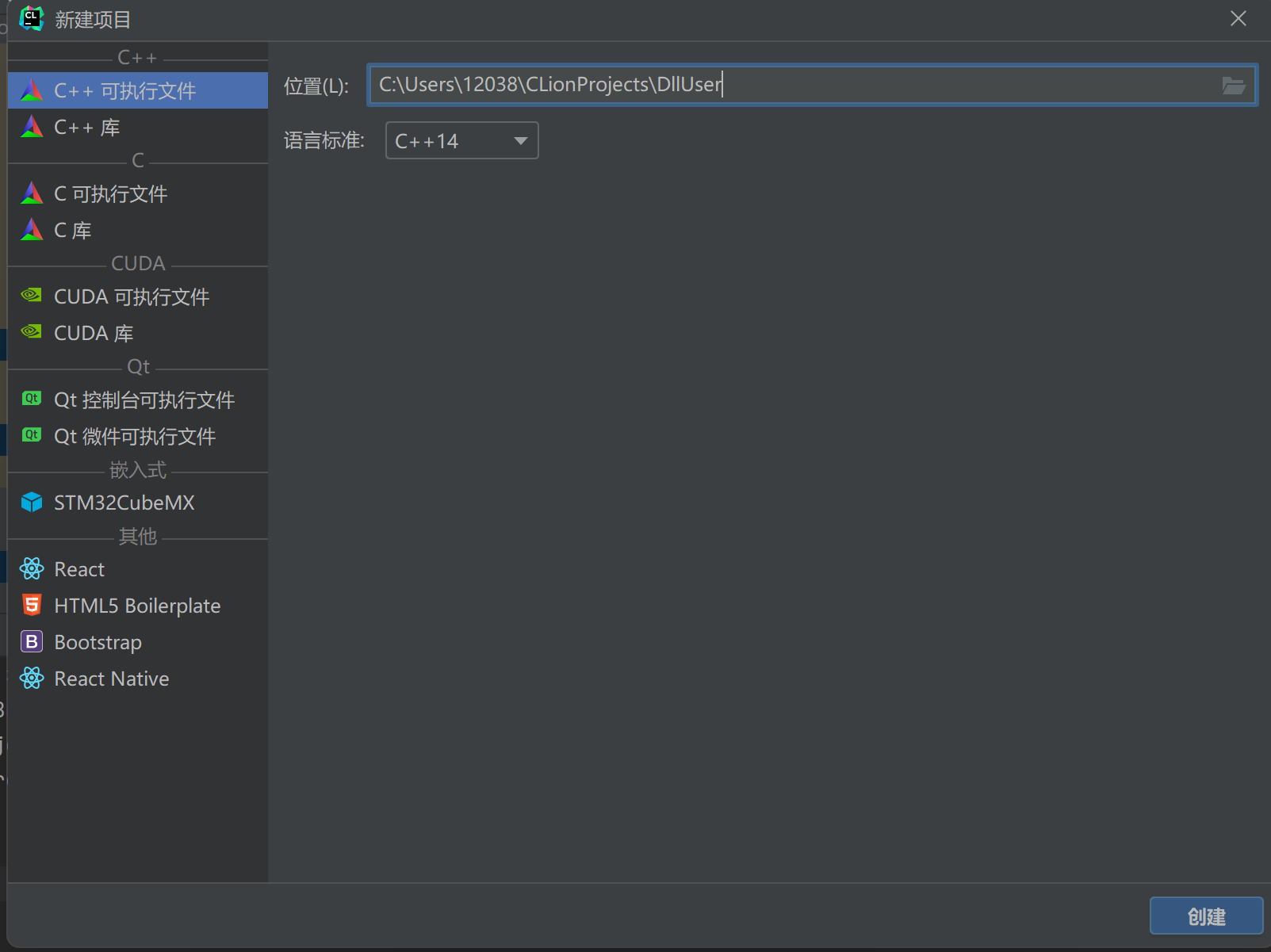Click the C++ 库 CMake icon
The image size is (1271, 952).
[32, 127]
